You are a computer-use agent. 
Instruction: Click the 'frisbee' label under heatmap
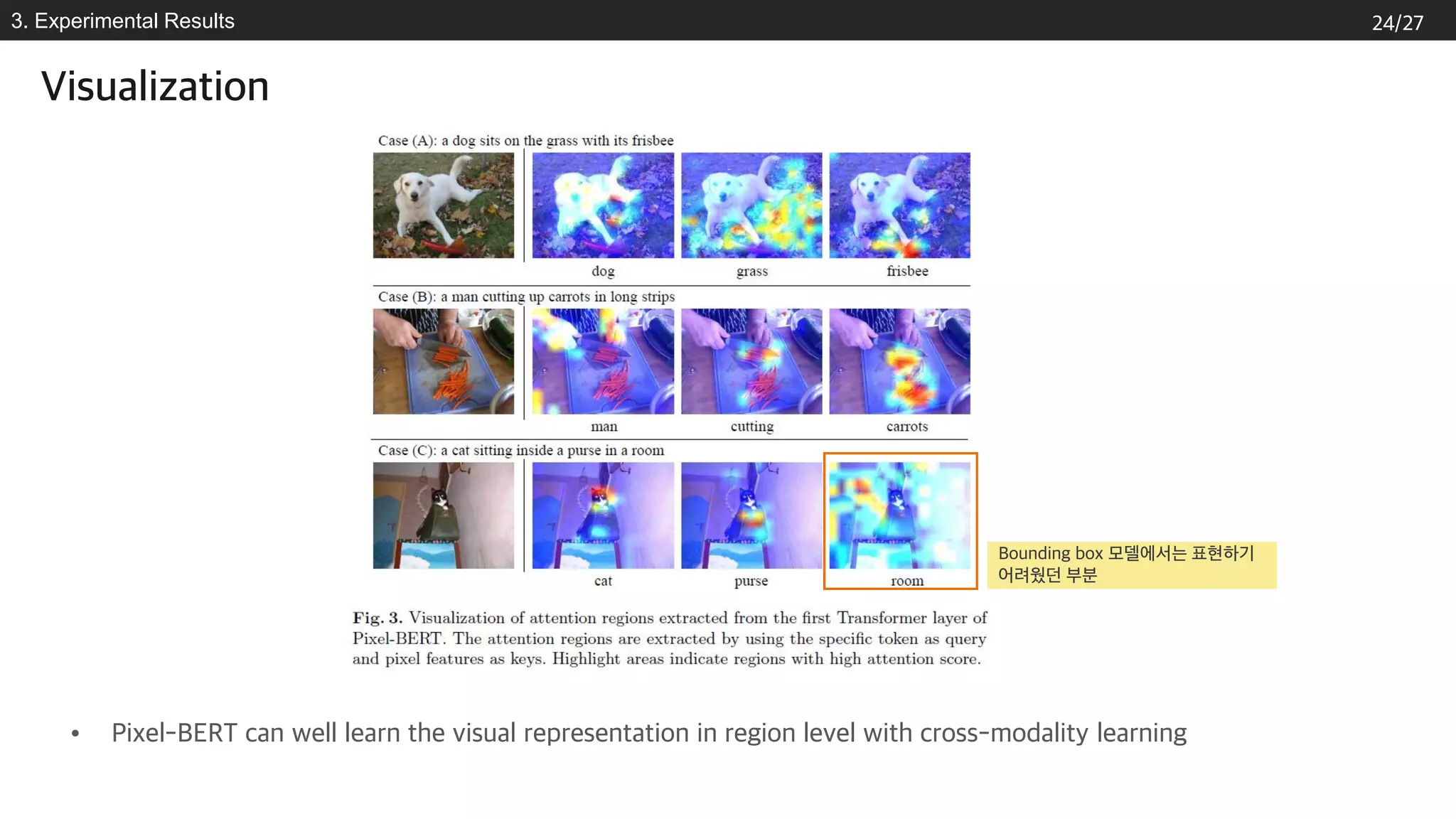[x=907, y=271]
